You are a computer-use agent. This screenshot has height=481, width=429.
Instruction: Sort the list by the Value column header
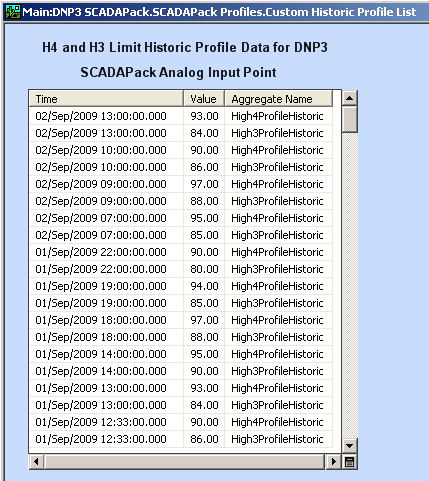[x=204, y=99]
